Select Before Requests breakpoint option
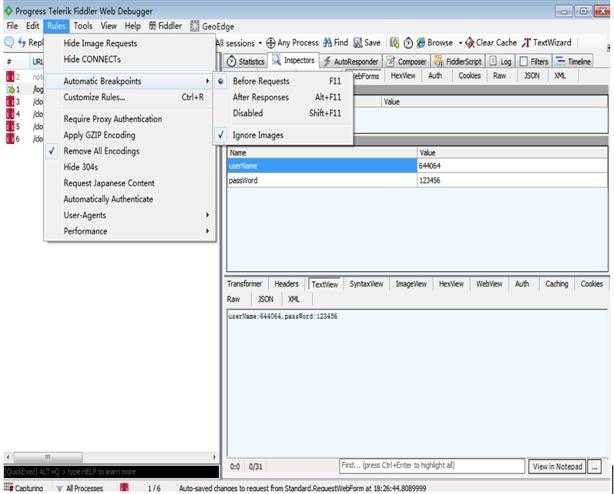 pyautogui.click(x=283, y=81)
